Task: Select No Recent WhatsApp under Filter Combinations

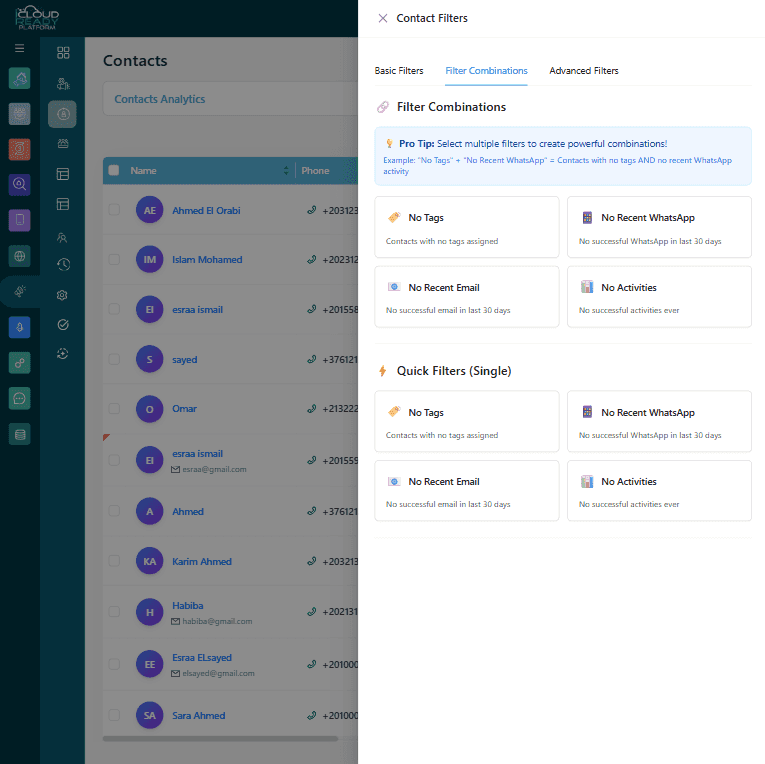Action: tap(658, 227)
